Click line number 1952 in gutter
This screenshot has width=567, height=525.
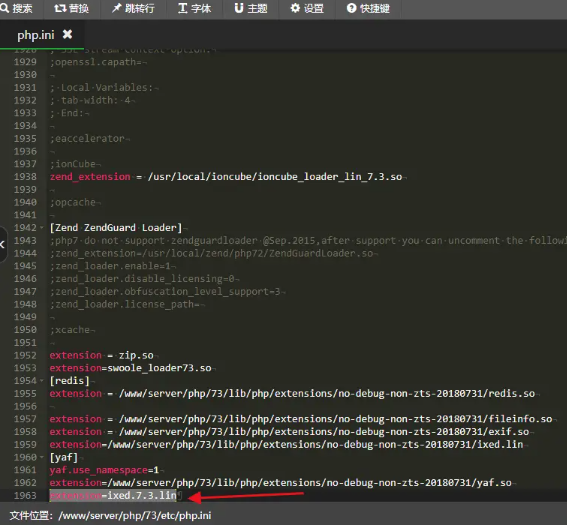pos(25,355)
